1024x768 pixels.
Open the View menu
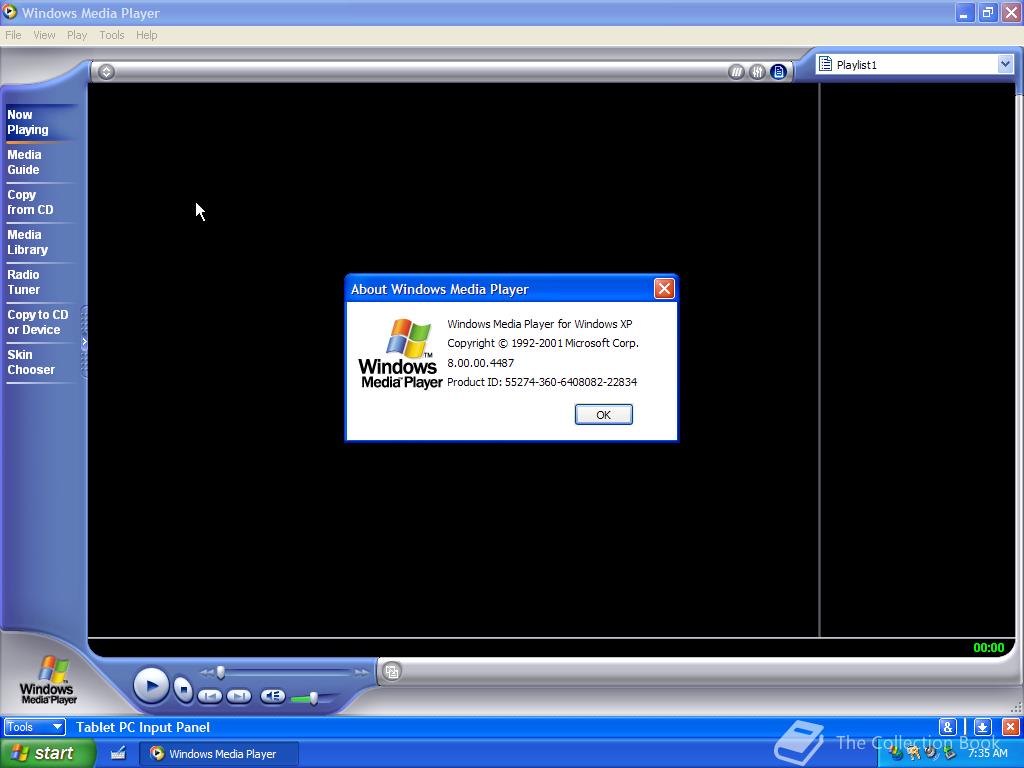pos(44,35)
